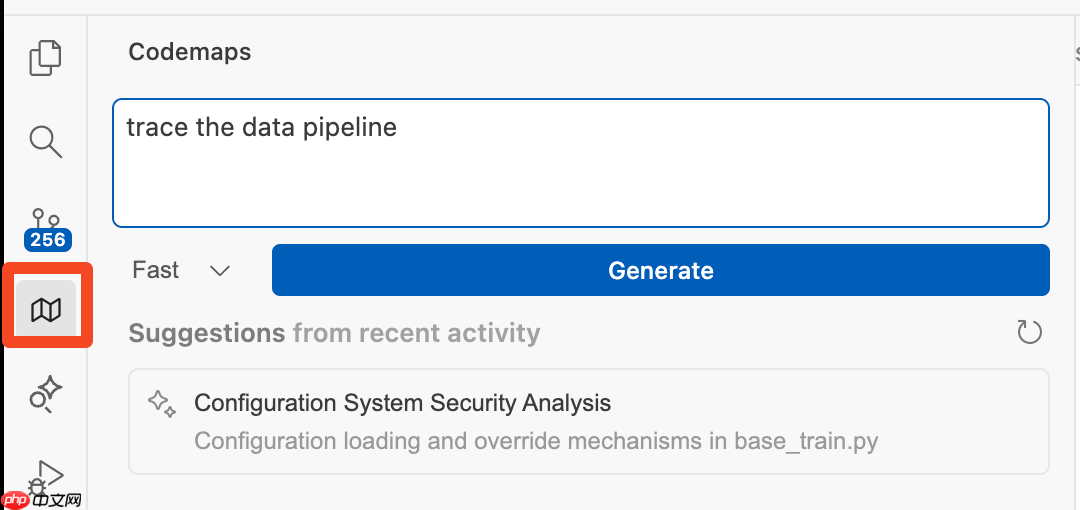Image resolution: width=1080 pixels, height=510 pixels.
Task: Click the 256 pending changes badge
Action: [47, 240]
